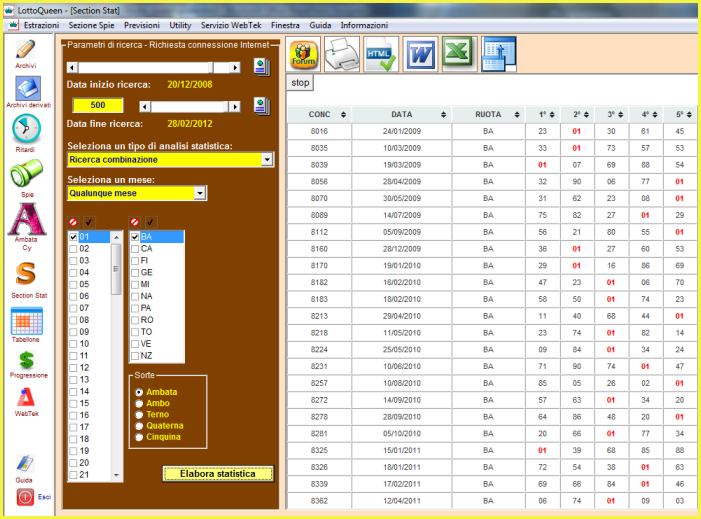This screenshot has height=519, width=701.
Task: Open the Section Stat icon
Action: 26,274
